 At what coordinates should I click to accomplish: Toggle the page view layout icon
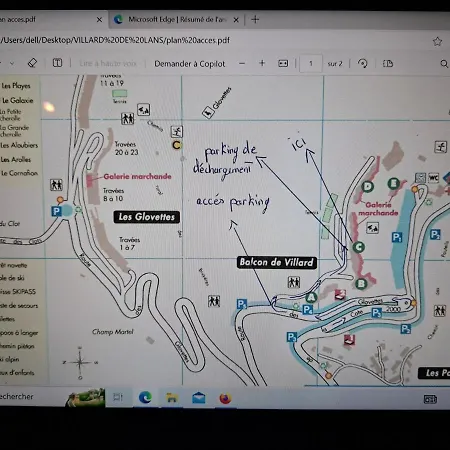[x=388, y=63]
